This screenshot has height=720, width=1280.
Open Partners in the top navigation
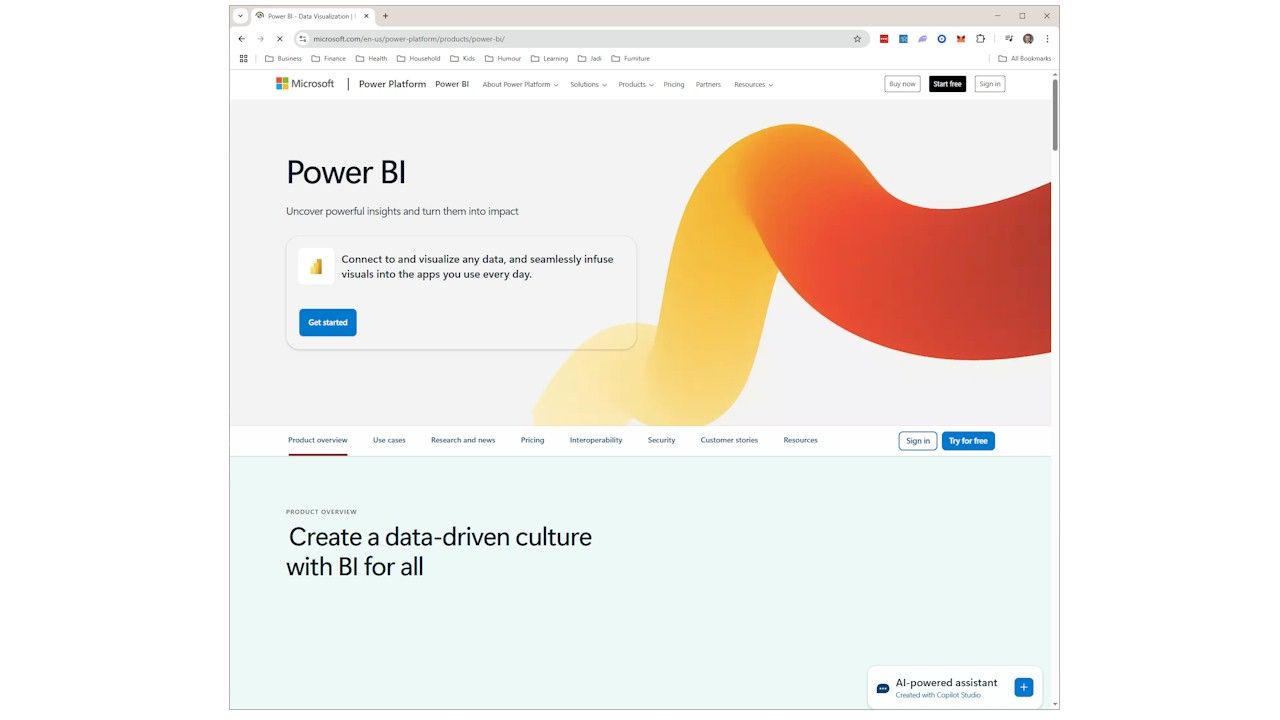708,85
